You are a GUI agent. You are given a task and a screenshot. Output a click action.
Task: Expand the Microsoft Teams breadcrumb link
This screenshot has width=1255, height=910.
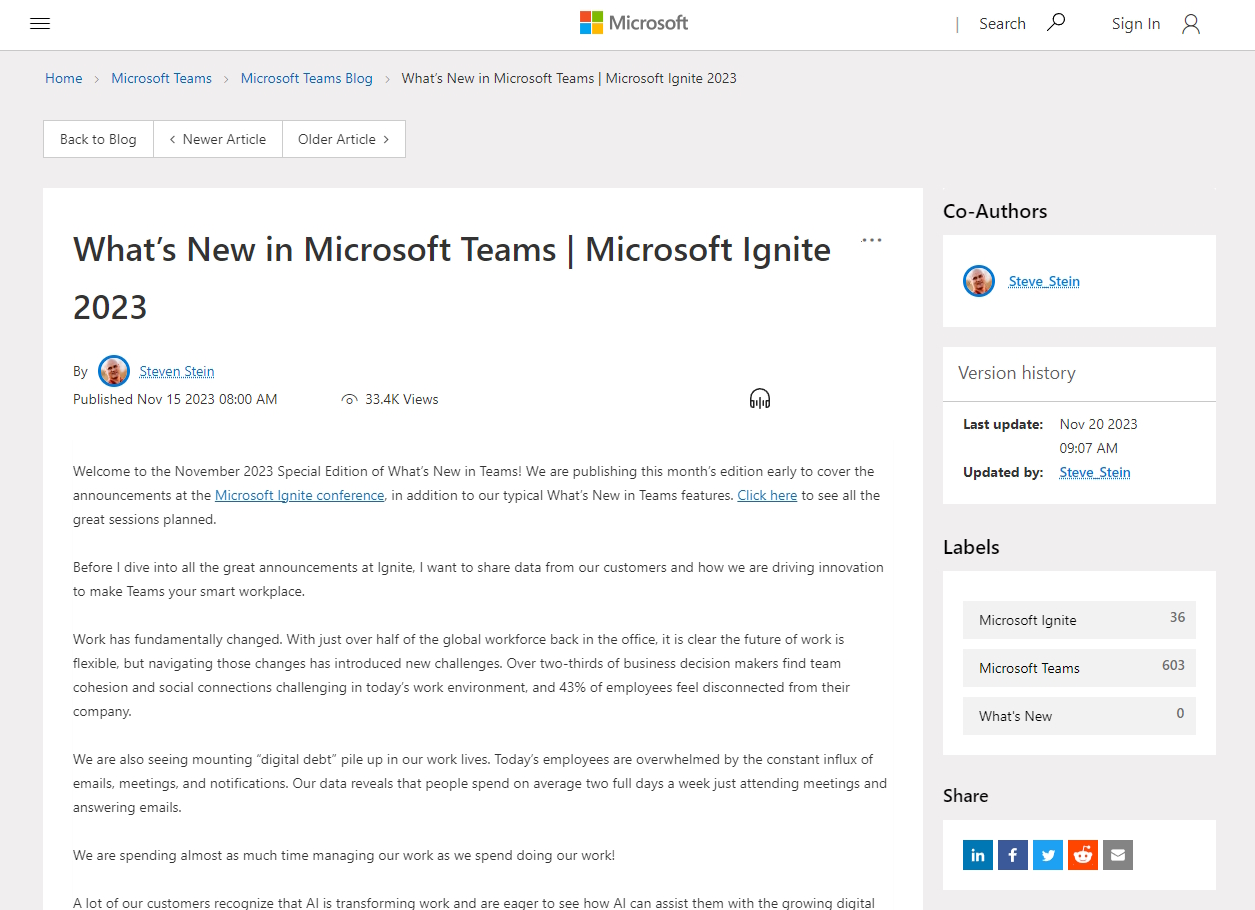tap(161, 78)
